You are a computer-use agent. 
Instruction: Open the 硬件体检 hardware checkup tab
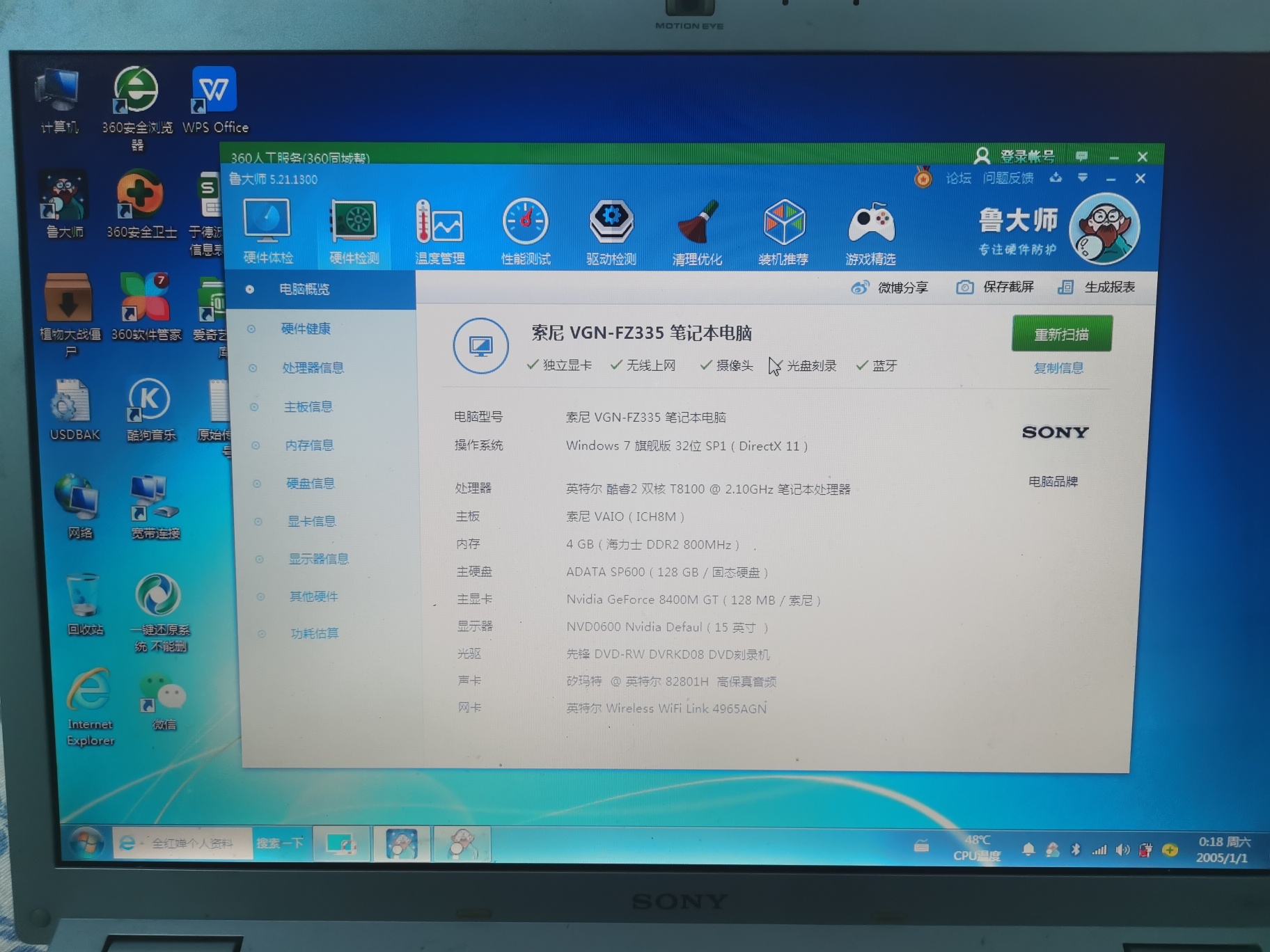[x=268, y=232]
